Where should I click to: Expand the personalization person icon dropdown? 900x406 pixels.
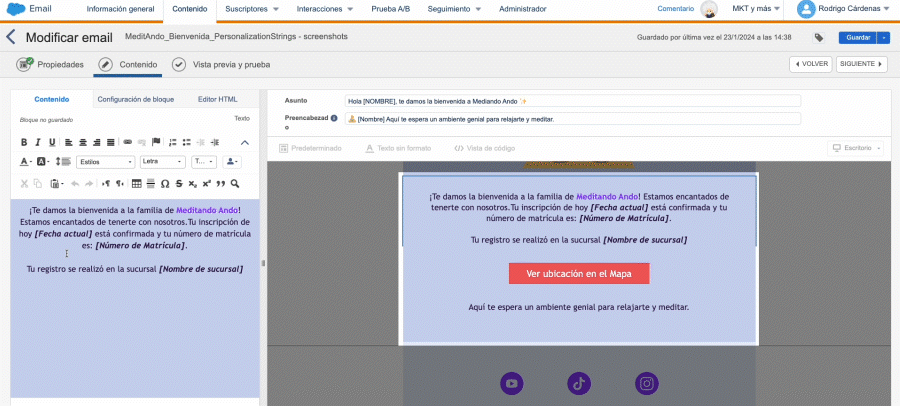233,162
